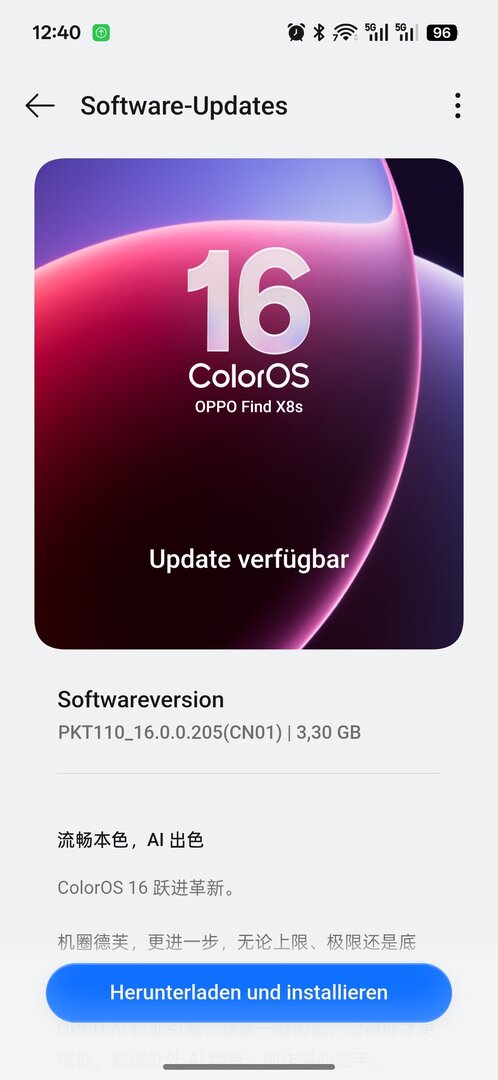Image resolution: width=498 pixels, height=1080 pixels.
Task: Tap the 流畅本色，AI 出色 changelog heading
Action: tap(130, 840)
